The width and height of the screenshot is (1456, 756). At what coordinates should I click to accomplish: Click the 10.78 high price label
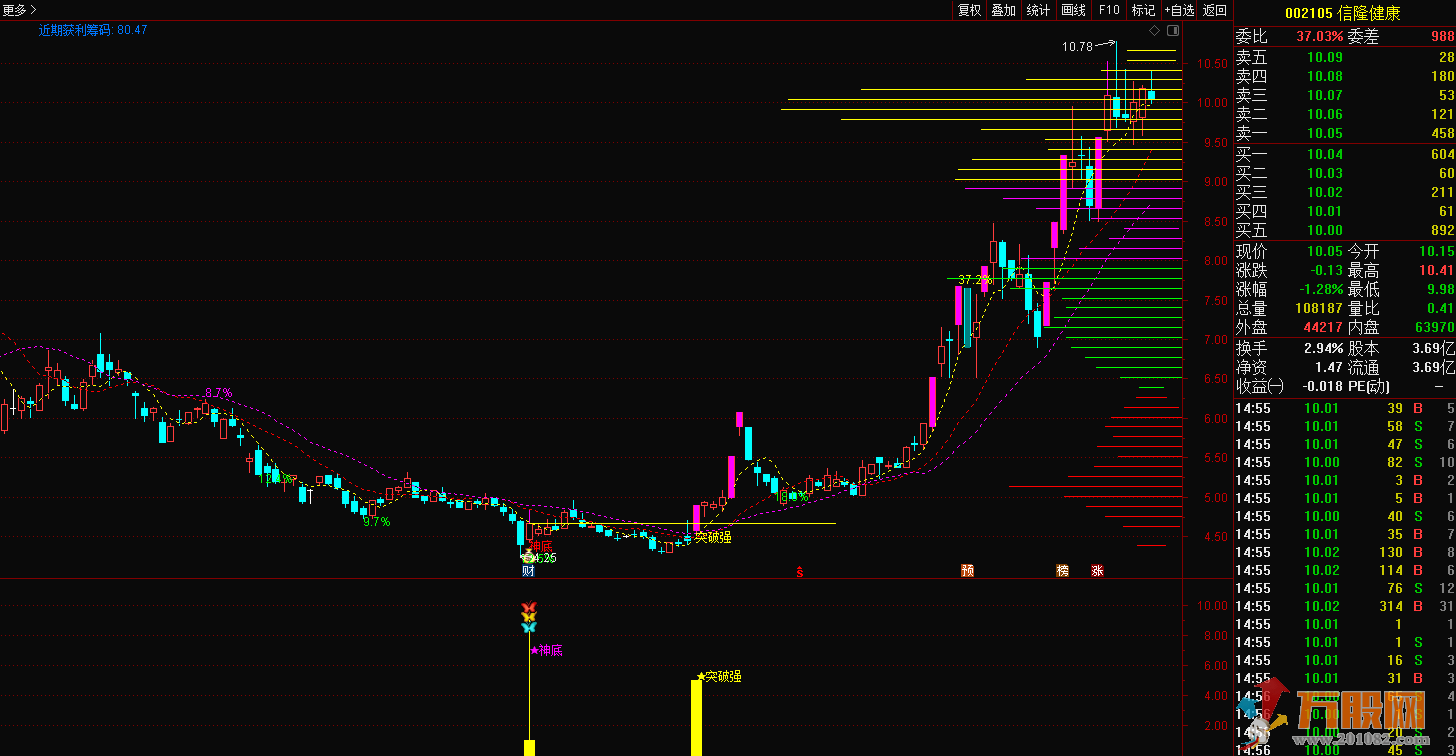click(x=1077, y=47)
